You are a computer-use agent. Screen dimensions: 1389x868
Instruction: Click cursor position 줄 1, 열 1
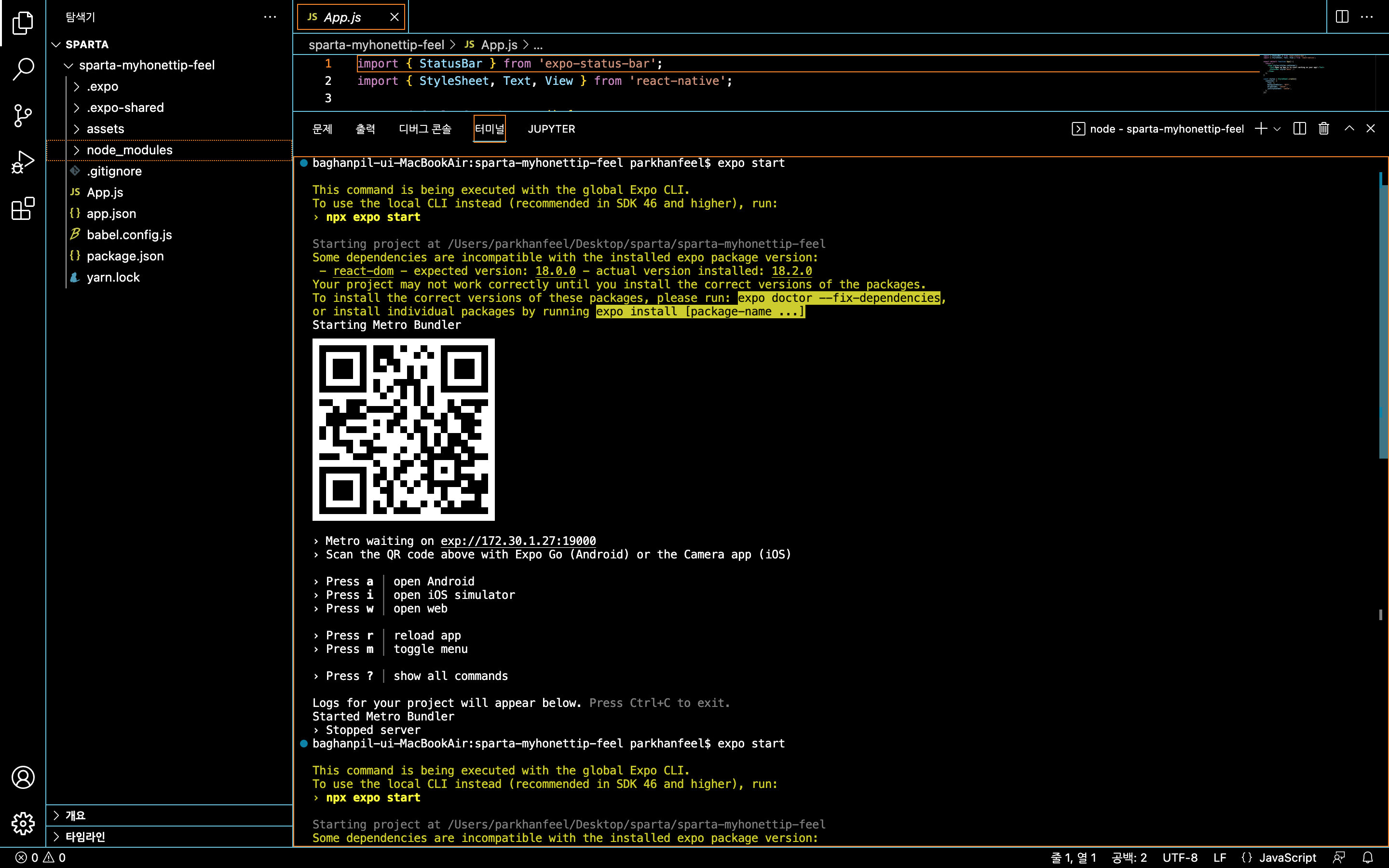click(1073, 858)
